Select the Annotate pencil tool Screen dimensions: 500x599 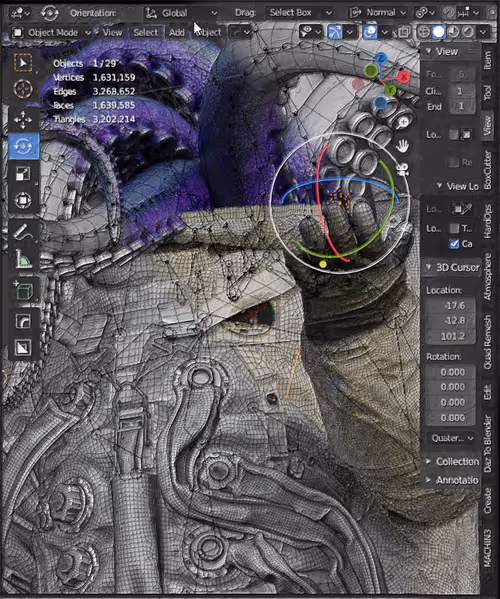(23, 232)
